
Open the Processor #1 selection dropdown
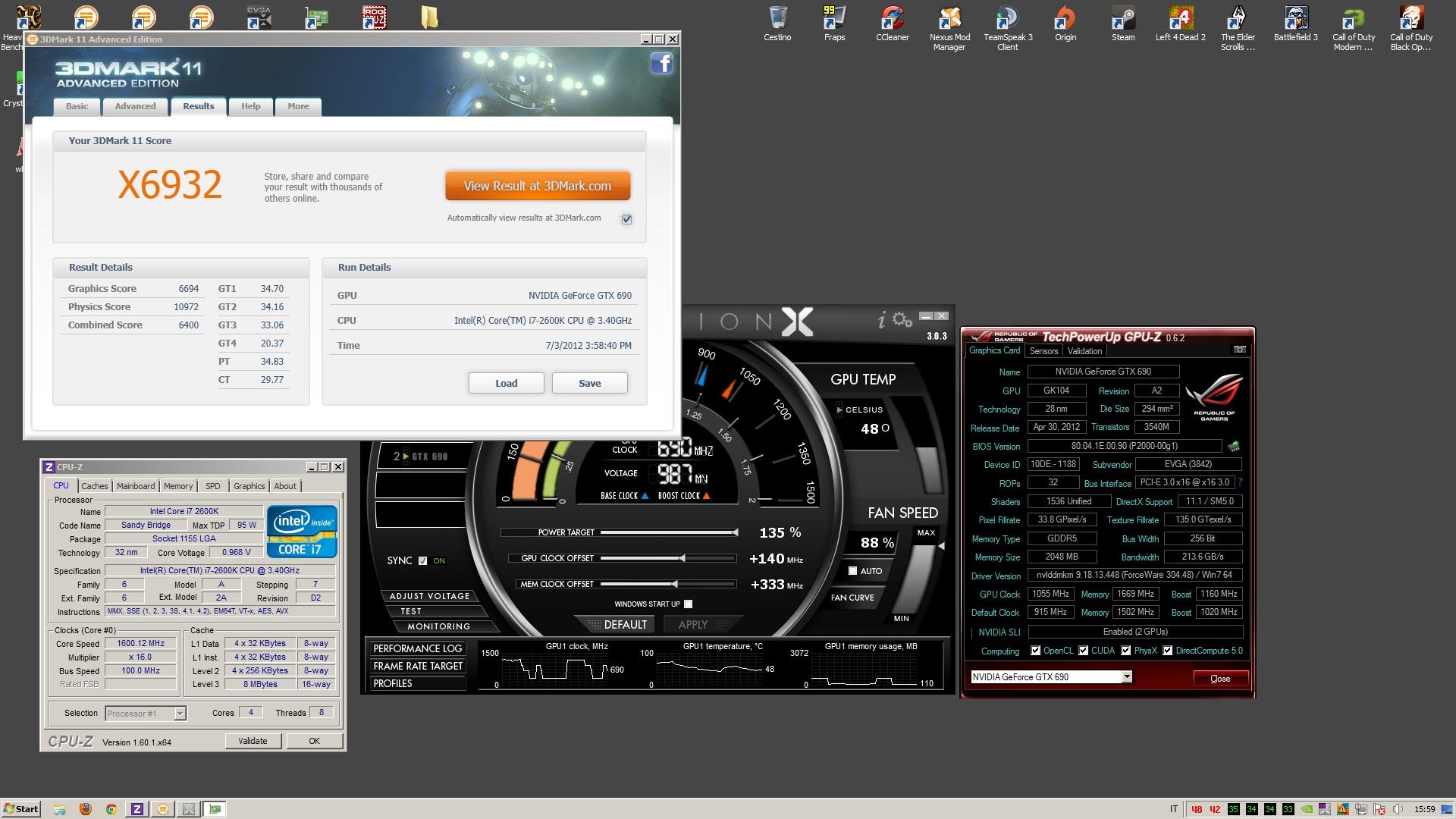180,713
